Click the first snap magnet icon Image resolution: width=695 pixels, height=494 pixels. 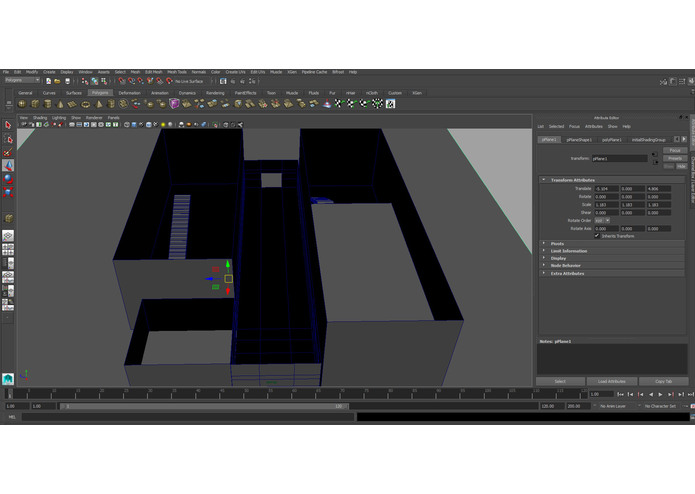[122, 81]
